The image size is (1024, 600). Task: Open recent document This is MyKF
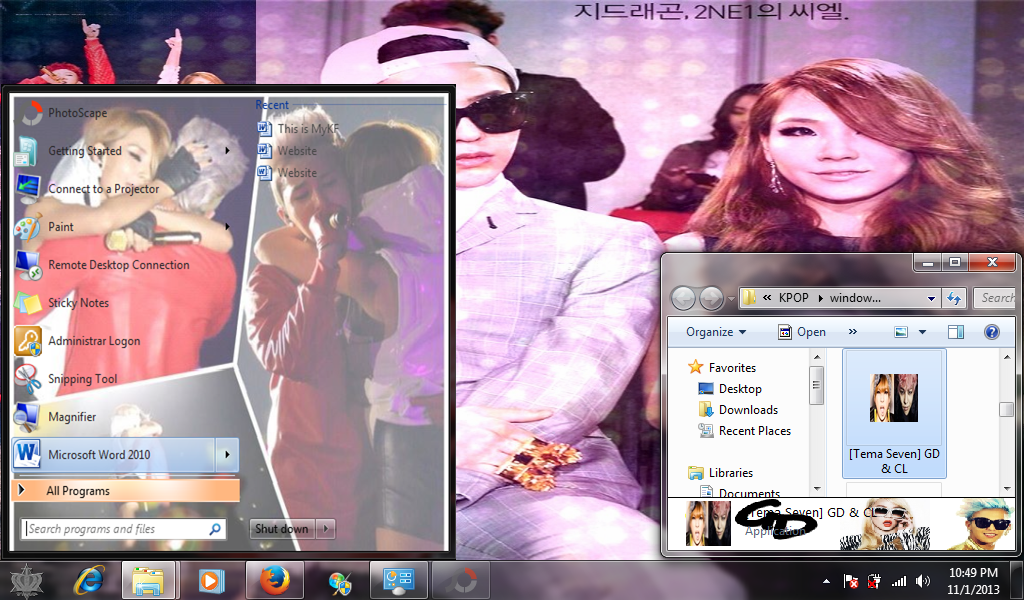click(x=299, y=129)
